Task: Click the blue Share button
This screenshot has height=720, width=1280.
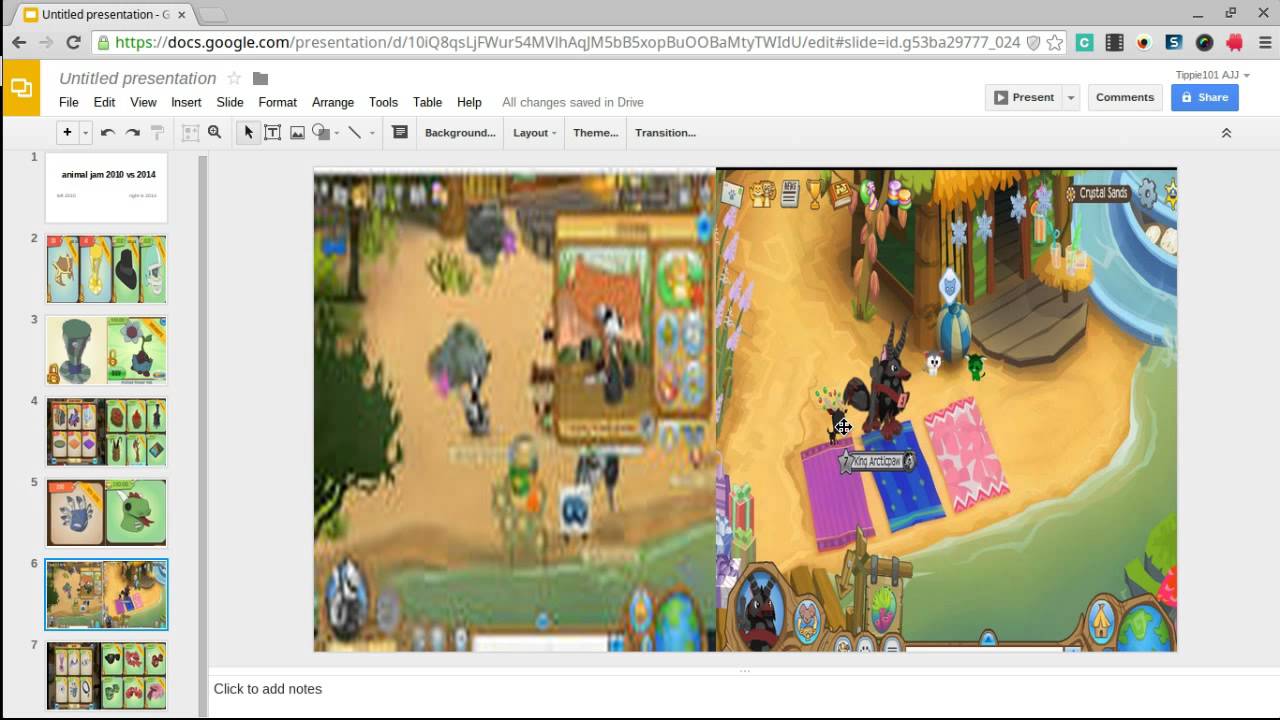Action: [1205, 97]
